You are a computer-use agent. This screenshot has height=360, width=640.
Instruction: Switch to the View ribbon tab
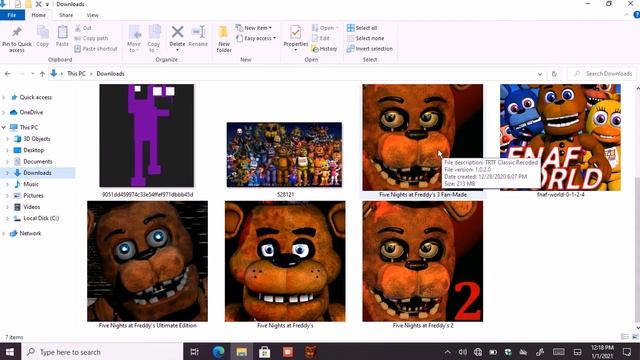coord(93,15)
